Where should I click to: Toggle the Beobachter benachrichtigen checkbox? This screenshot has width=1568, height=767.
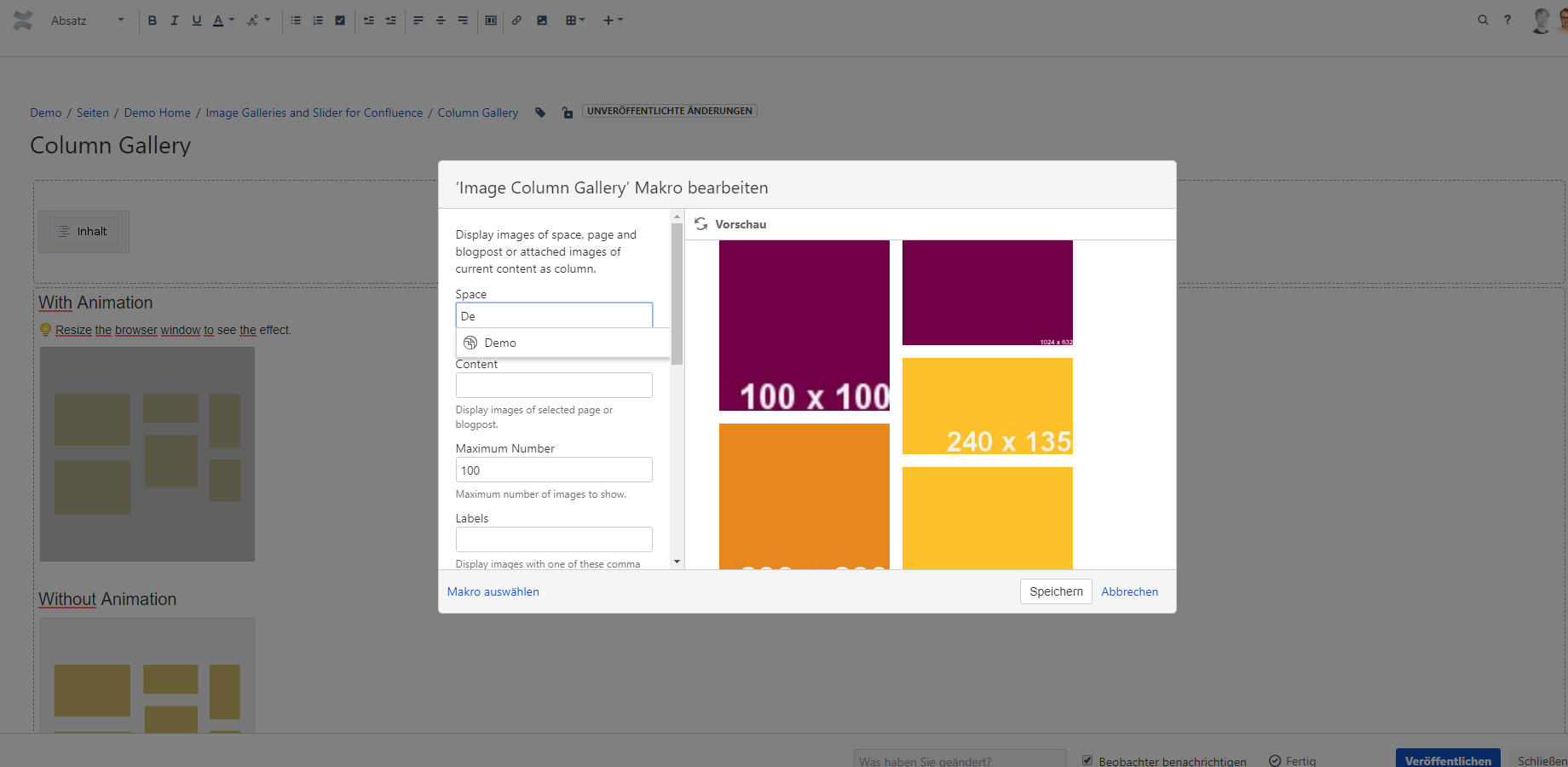tap(1087, 760)
